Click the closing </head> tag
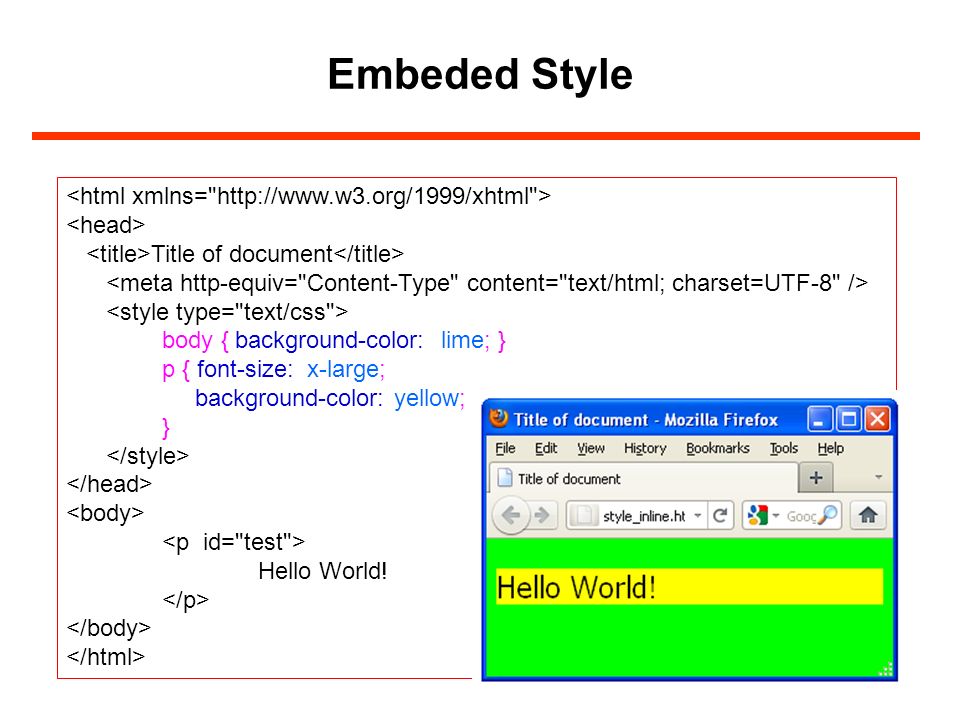Screen dimensions: 960x720 109,484
